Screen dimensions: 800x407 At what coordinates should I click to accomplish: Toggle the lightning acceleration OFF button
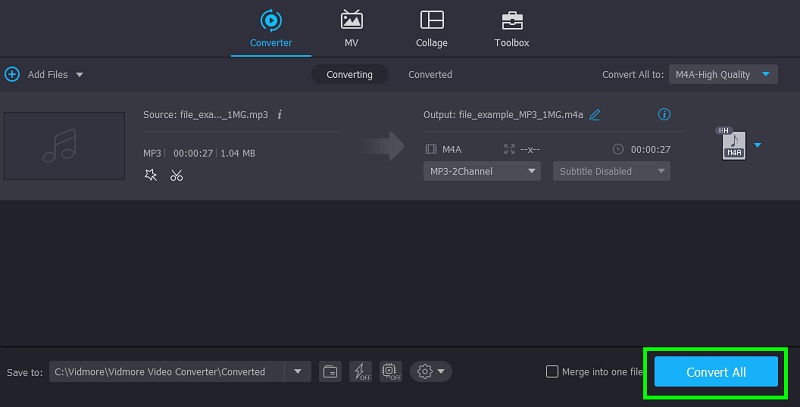tap(360, 371)
